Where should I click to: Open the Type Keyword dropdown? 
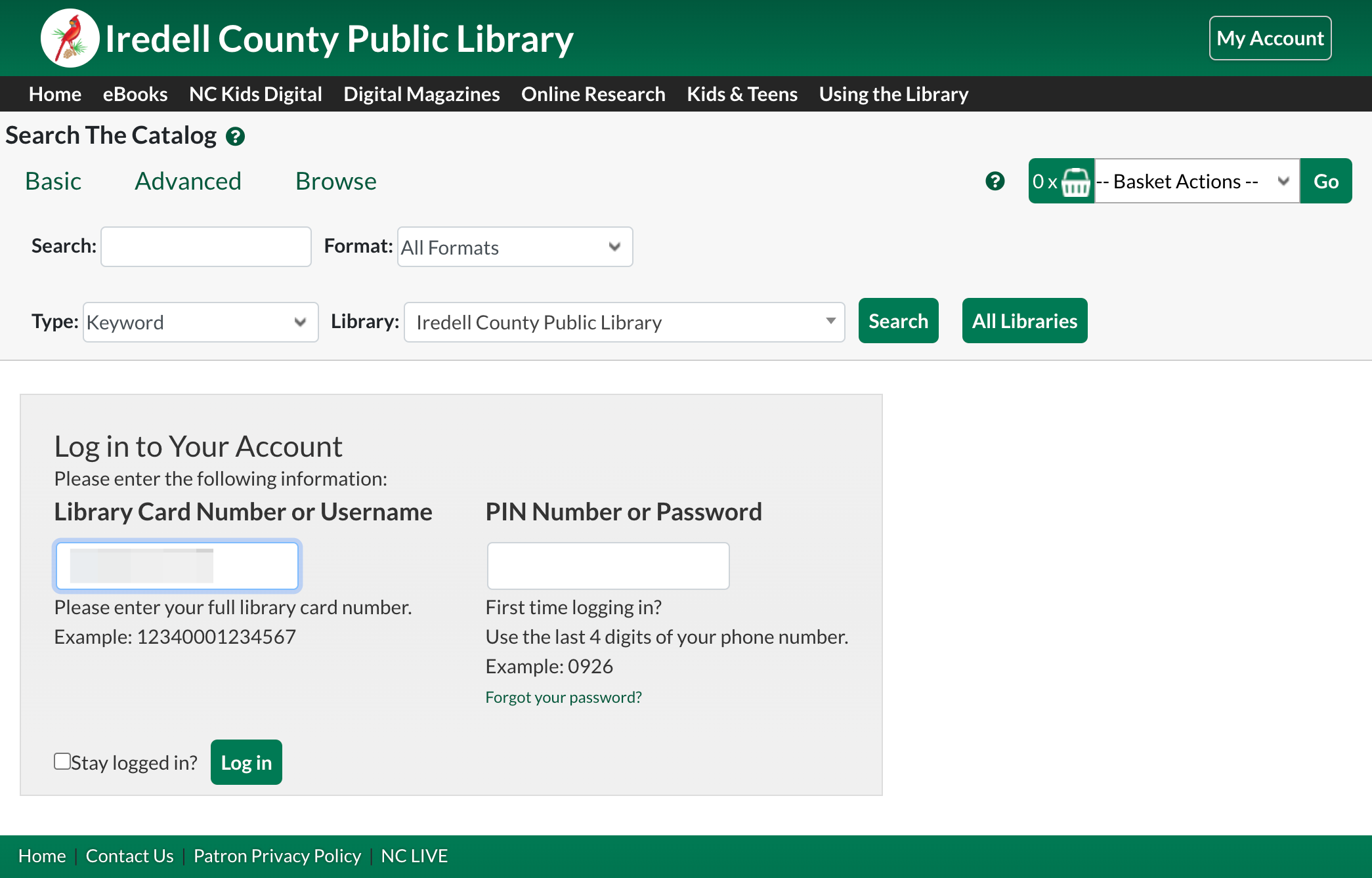tap(200, 322)
